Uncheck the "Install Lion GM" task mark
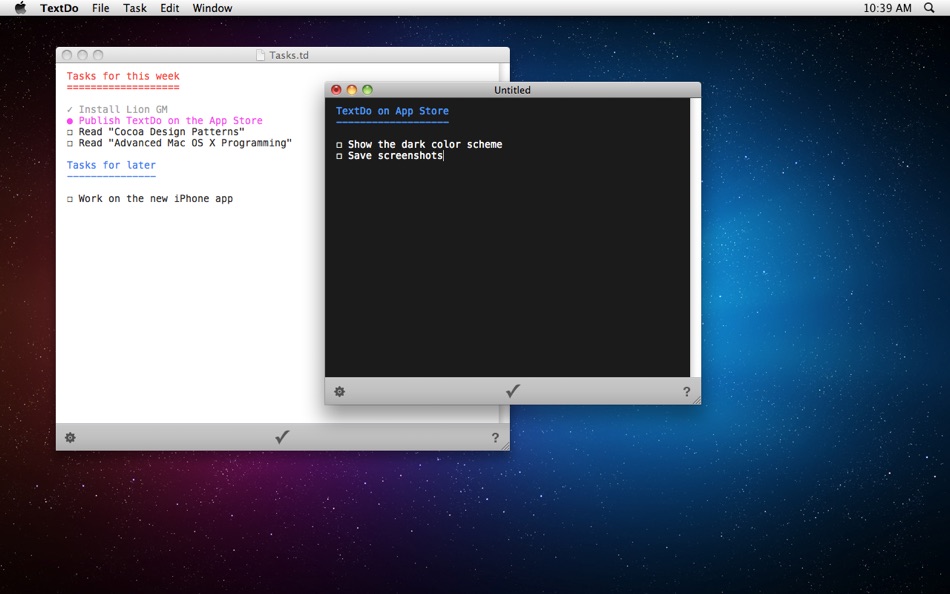 click(x=70, y=110)
